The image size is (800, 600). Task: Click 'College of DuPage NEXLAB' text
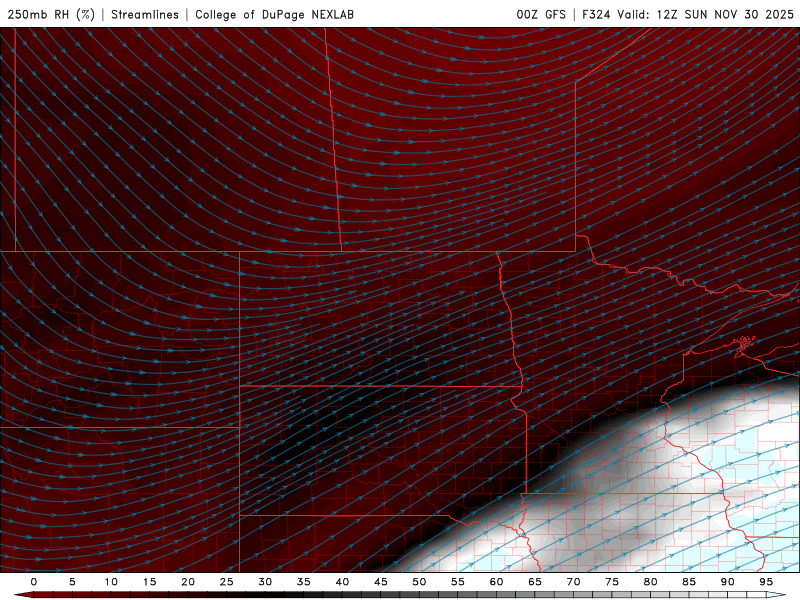point(274,14)
